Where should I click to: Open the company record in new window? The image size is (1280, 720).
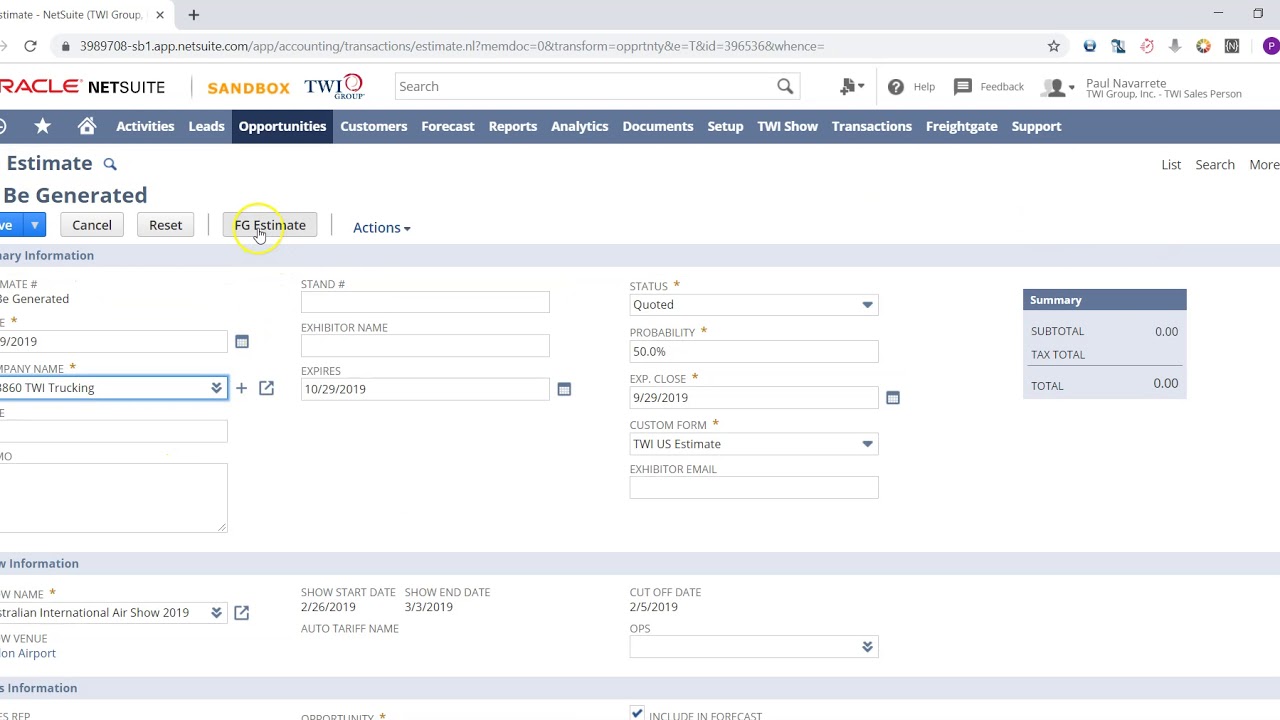266,388
